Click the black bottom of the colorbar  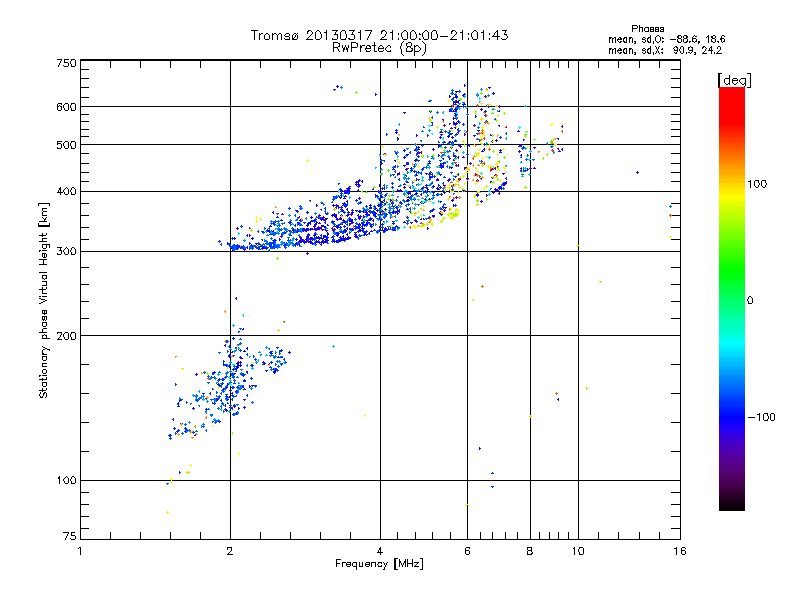click(x=732, y=503)
